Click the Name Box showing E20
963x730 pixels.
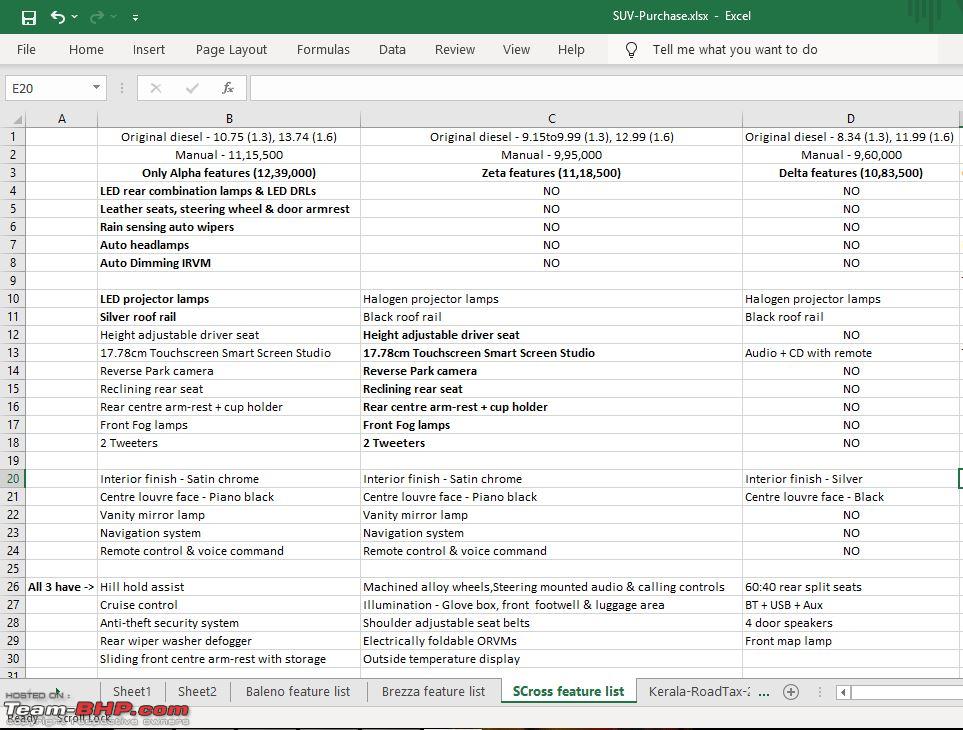tap(48, 88)
